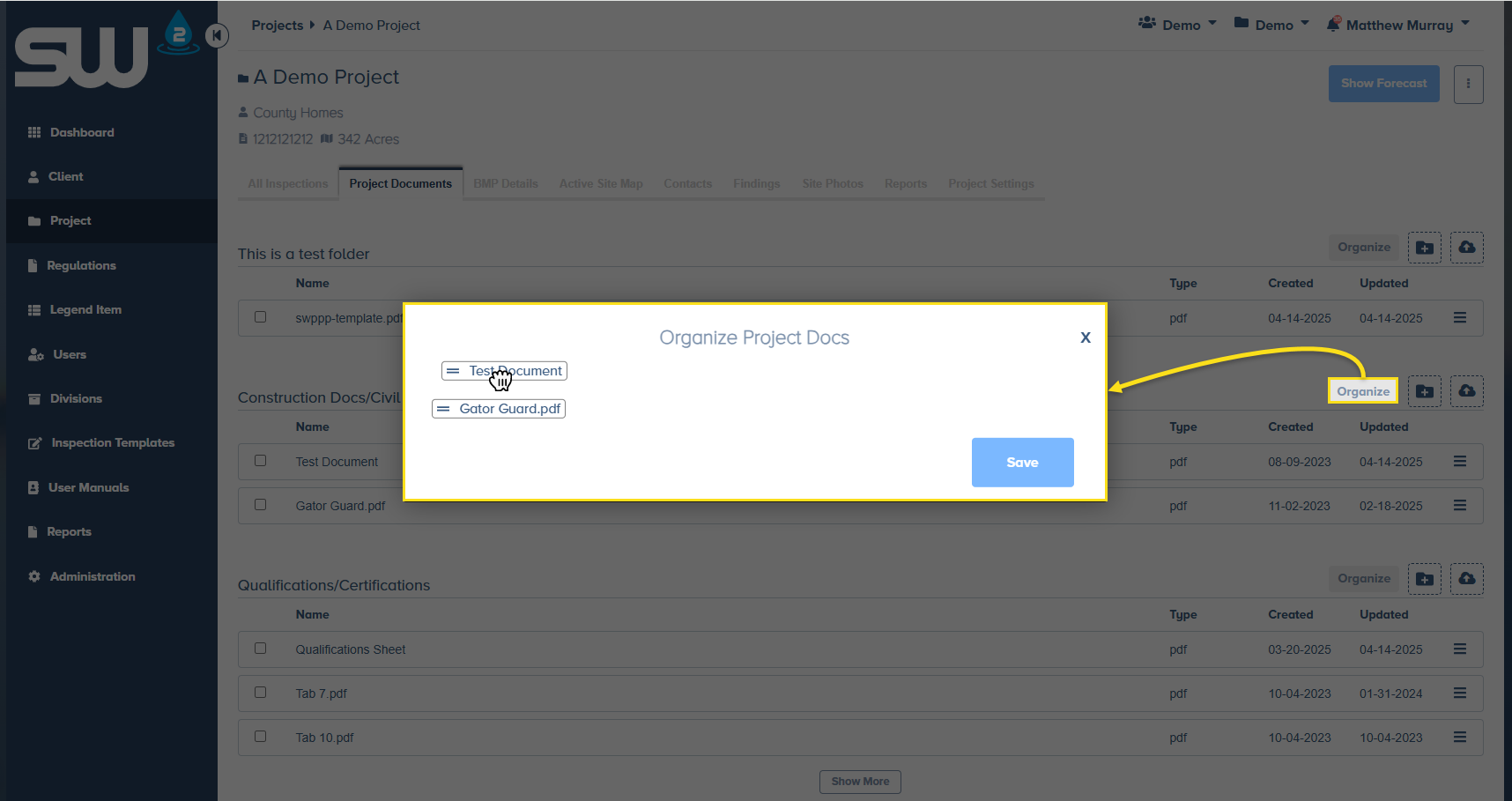This screenshot has height=801, width=1512.
Task: Click the Projects breadcrumb link
Action: [x=277, y=26]
